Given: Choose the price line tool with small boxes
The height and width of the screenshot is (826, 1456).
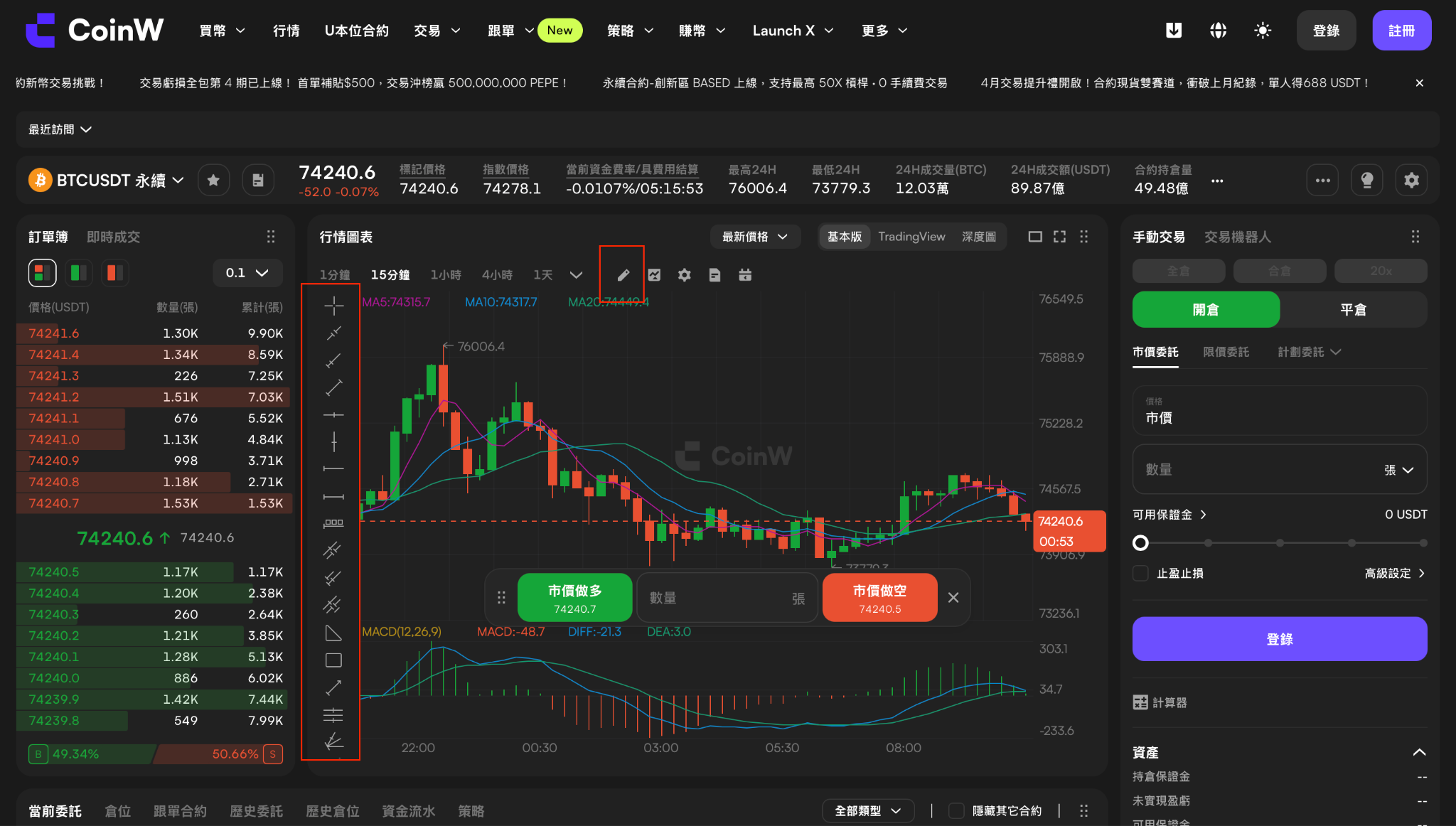Looking at the screenshot, I should pos(333,523).
